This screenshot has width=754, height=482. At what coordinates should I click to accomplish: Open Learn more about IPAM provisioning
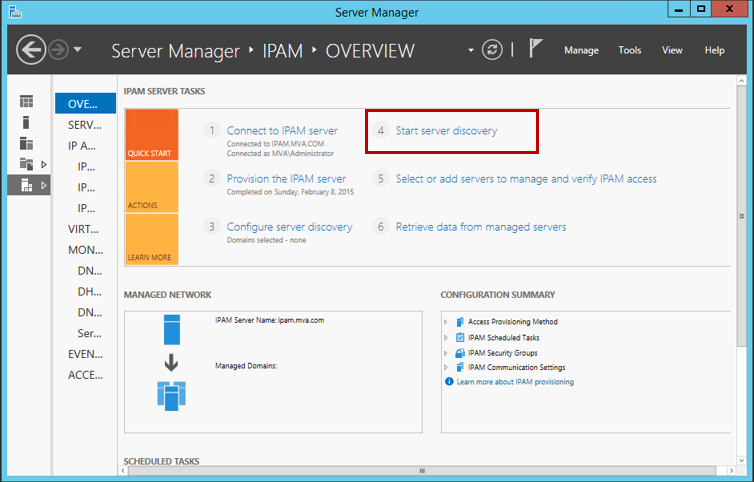click(515, 382)
